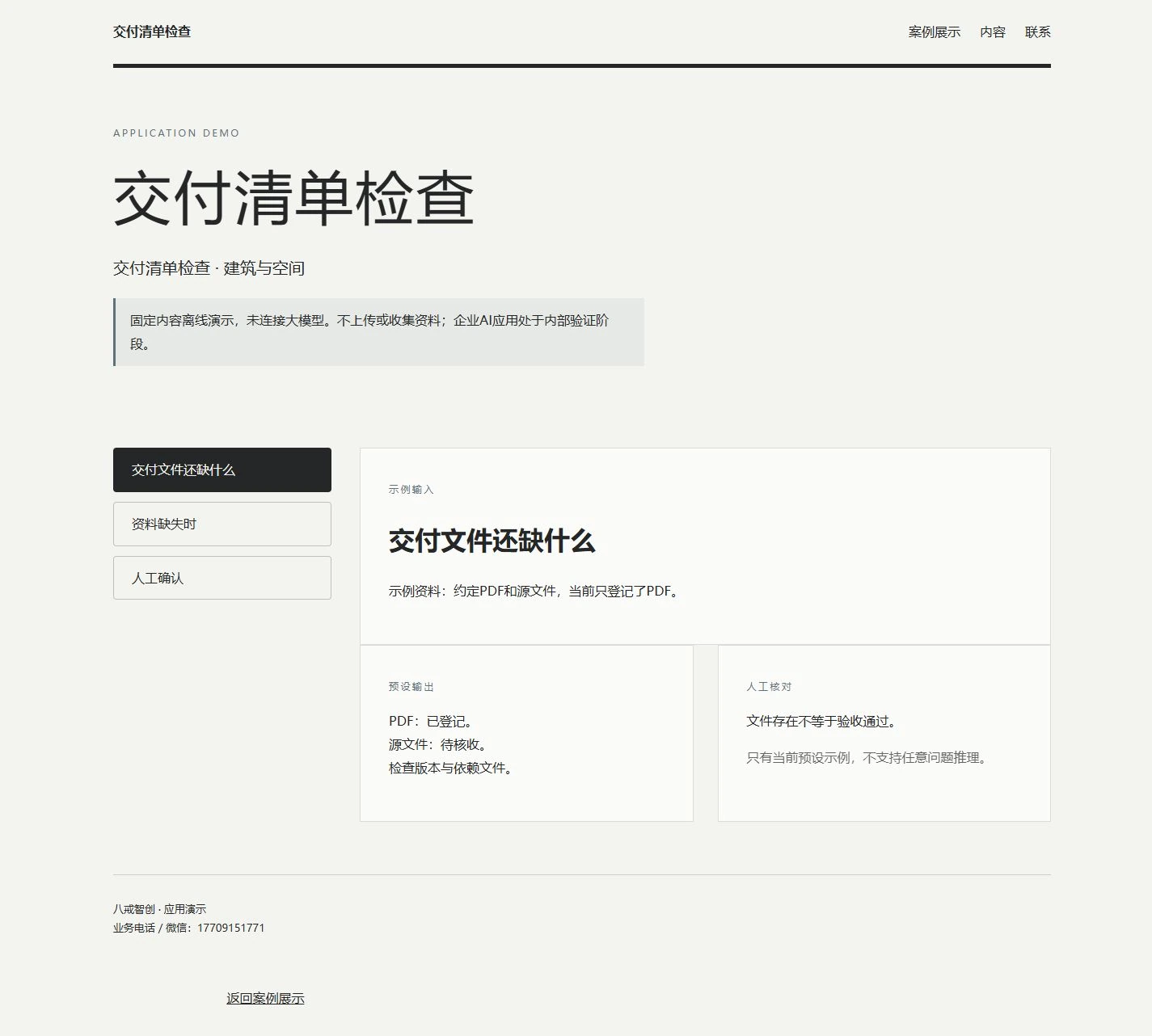Open the 案例展示 navigation link
Screen dimensions: 1152x1036
click(x=934, y=32)
